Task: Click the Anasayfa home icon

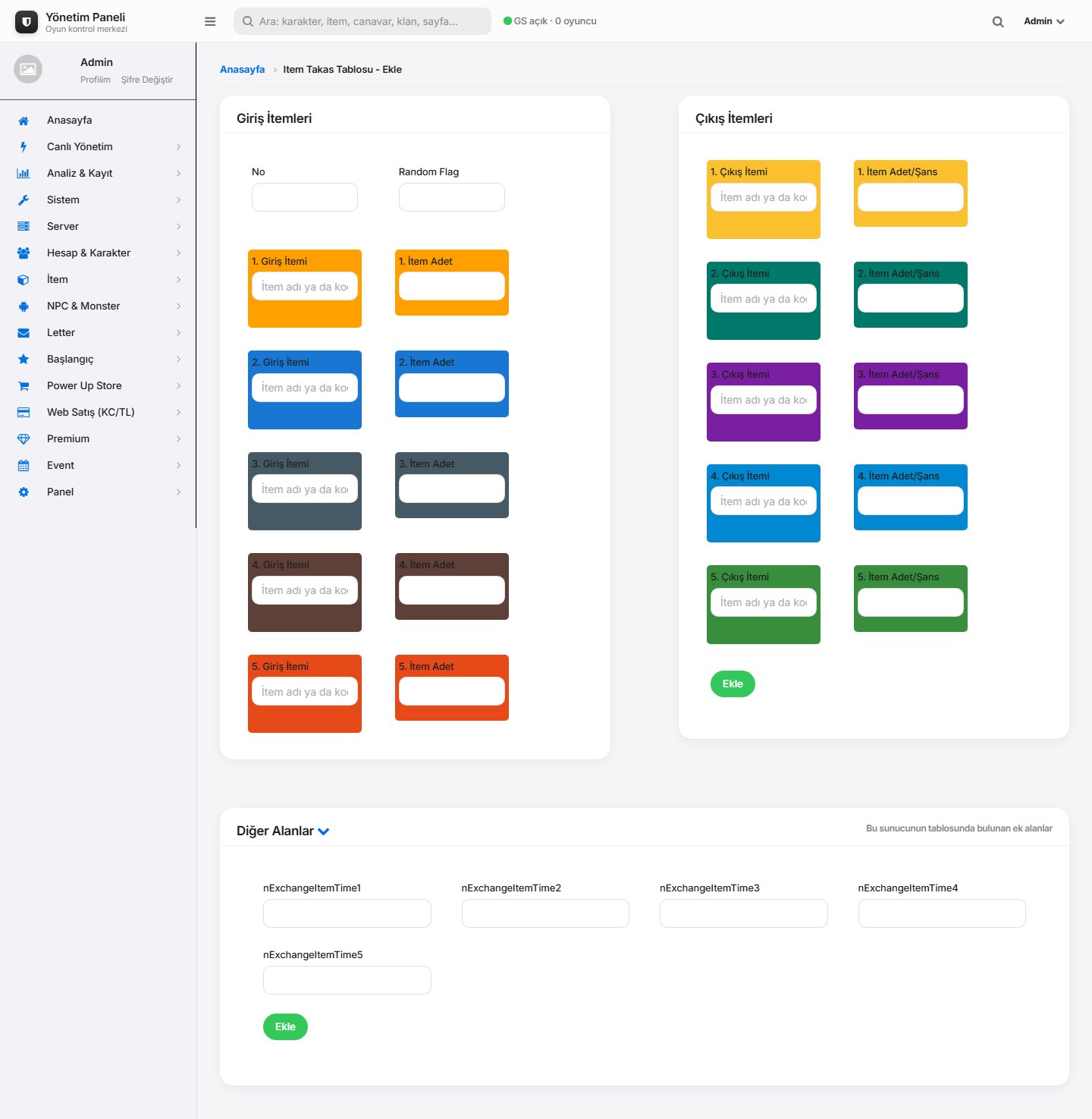Action: 24,121
